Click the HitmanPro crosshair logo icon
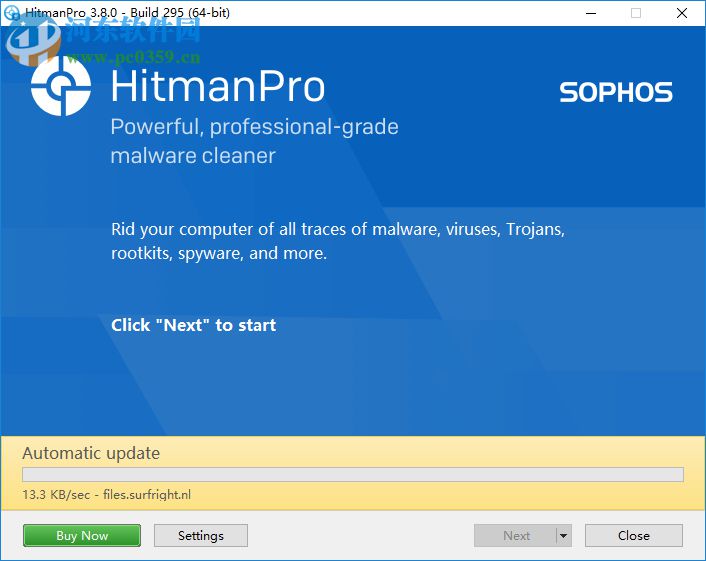Image resolution: width=706 pixels, height=561 pixels. point(61,86)
